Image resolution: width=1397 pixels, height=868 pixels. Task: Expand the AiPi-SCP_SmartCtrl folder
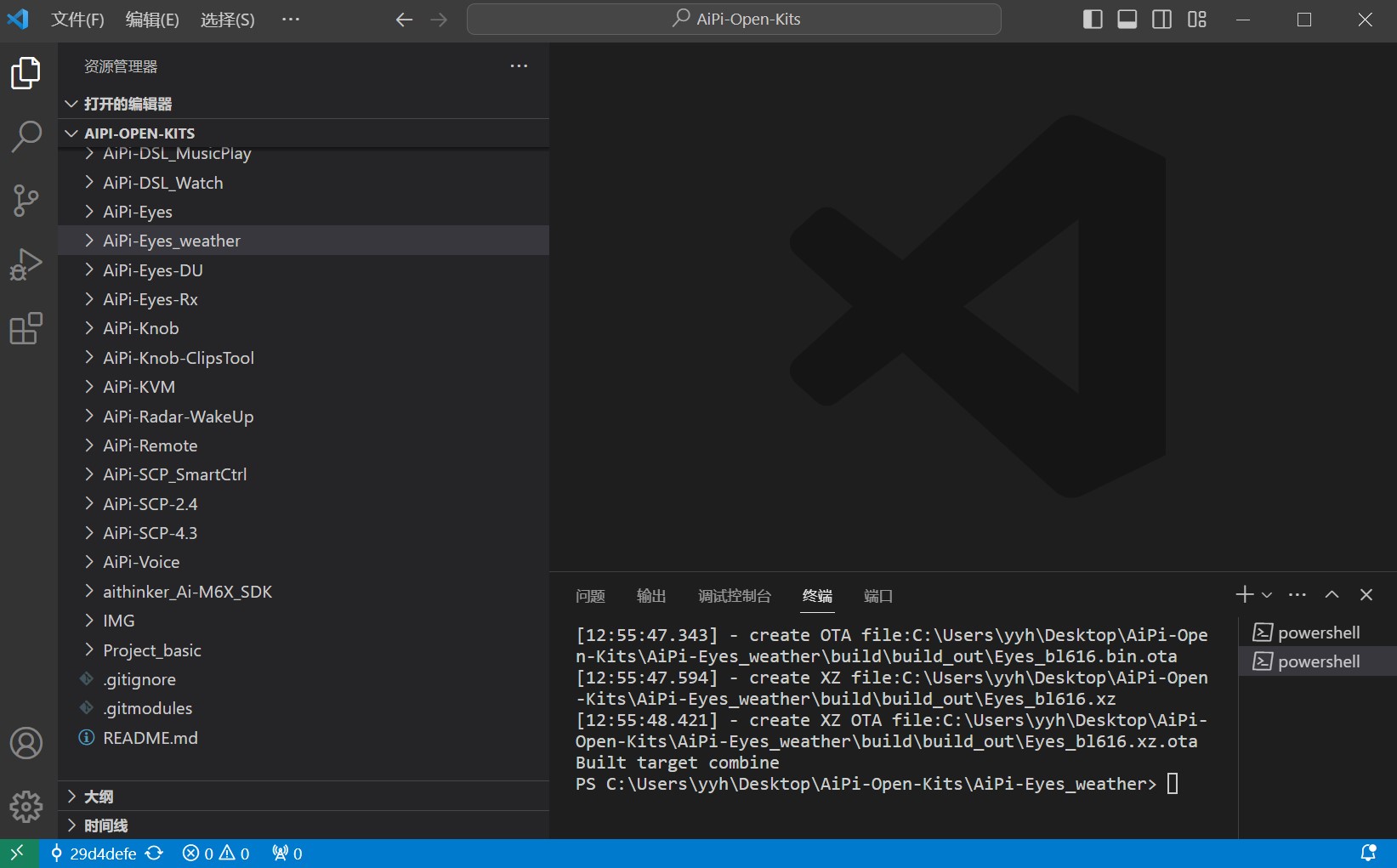click(x=304, y=474)
